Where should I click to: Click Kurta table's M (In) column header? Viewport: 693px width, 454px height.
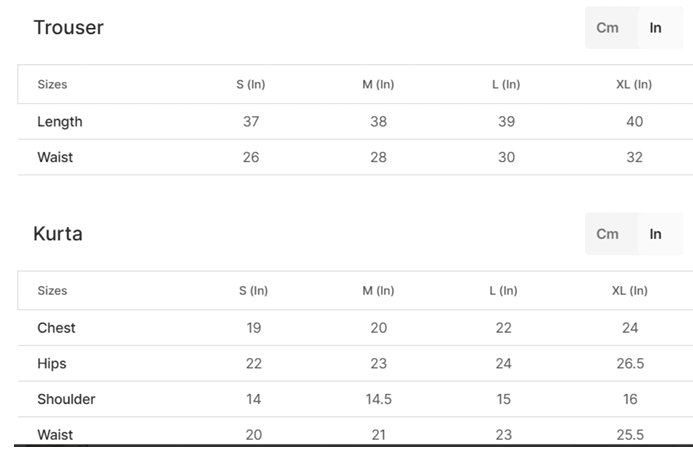click(378, 291)
